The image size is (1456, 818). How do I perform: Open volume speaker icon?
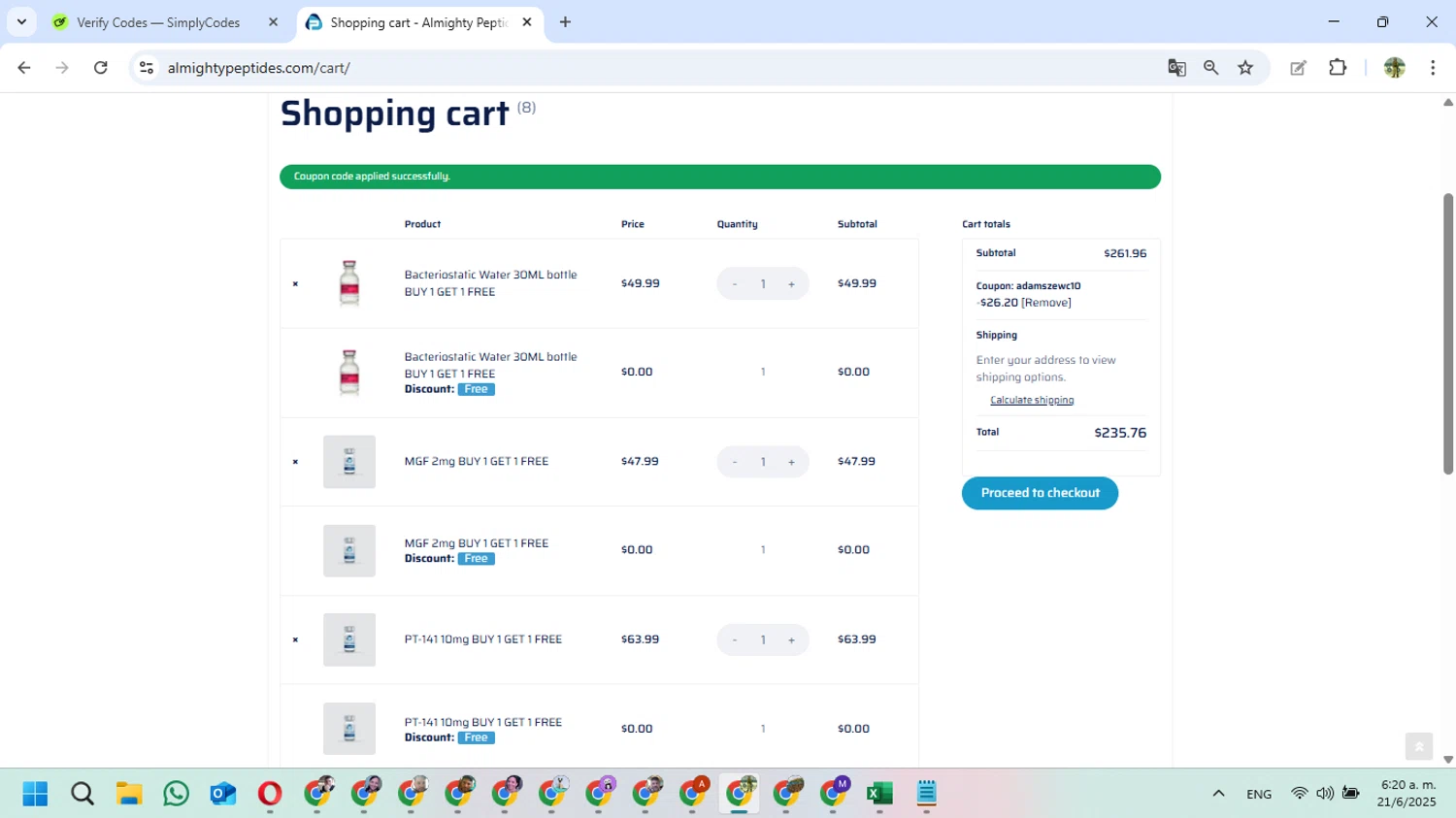click(1325, 793)
